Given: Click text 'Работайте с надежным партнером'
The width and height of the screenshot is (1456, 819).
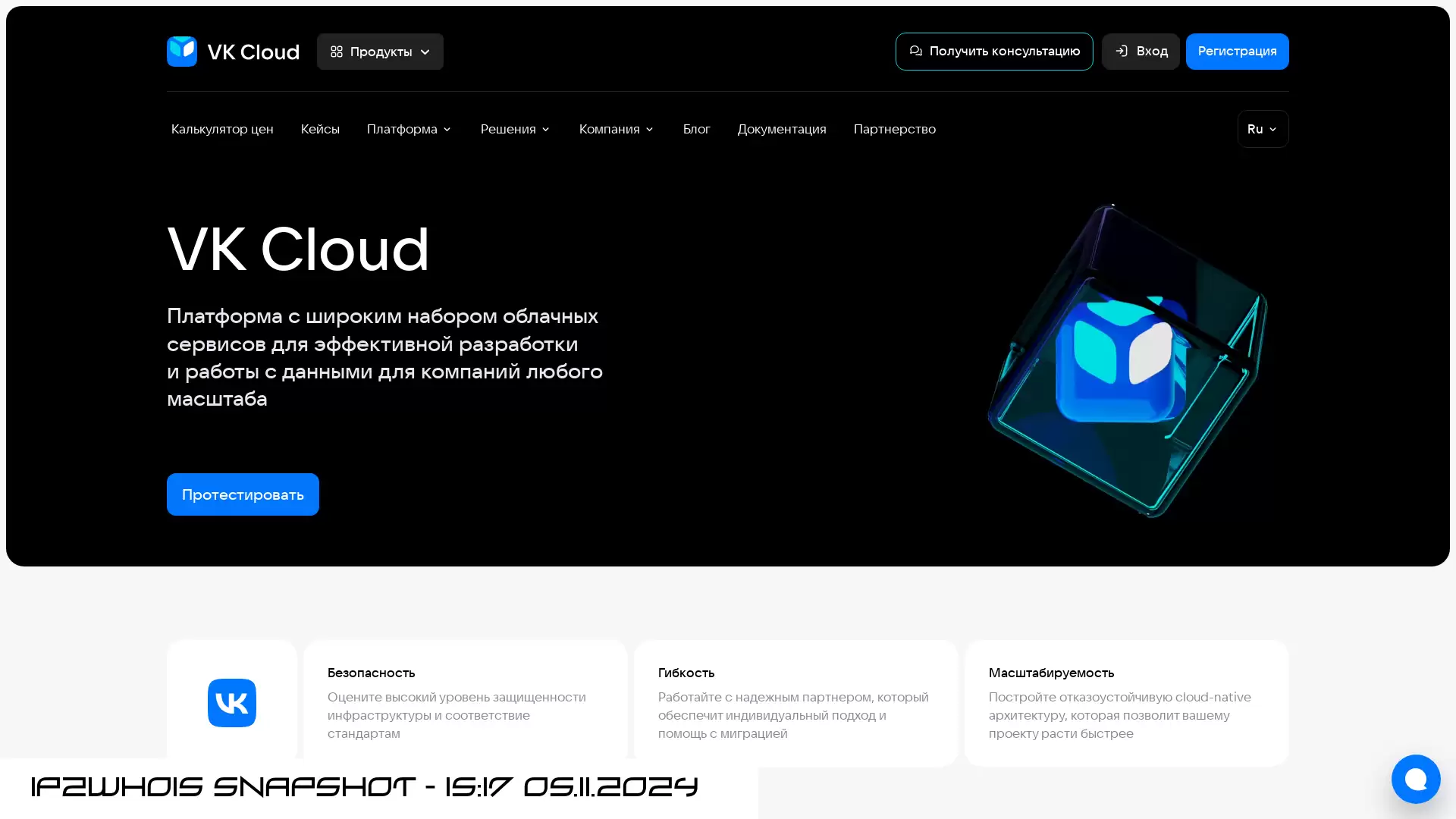Looking at the screenshot, I should pyautogui.click(x=765, y=697).
